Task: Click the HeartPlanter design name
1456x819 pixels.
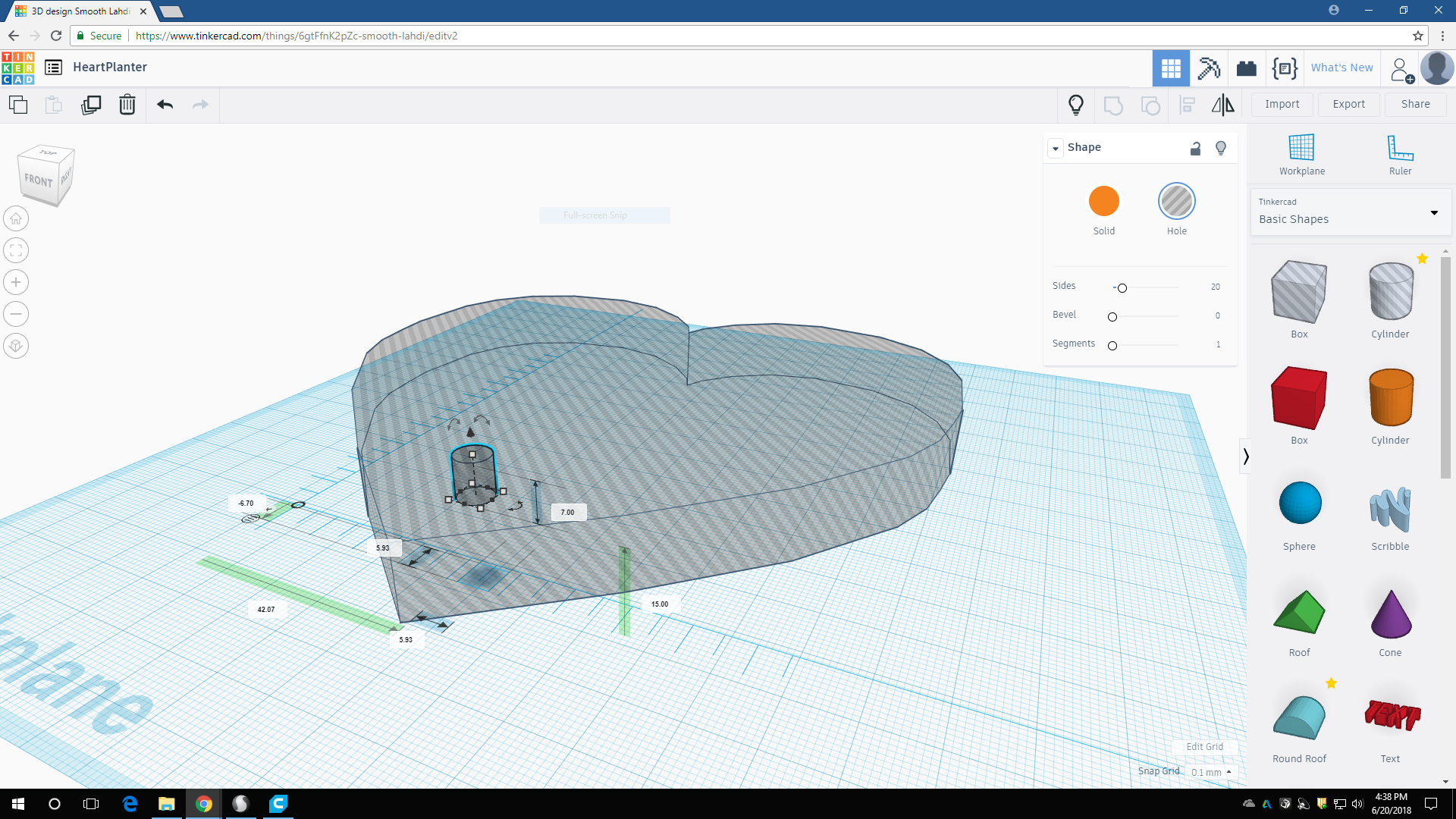Action: click(110, 67)
